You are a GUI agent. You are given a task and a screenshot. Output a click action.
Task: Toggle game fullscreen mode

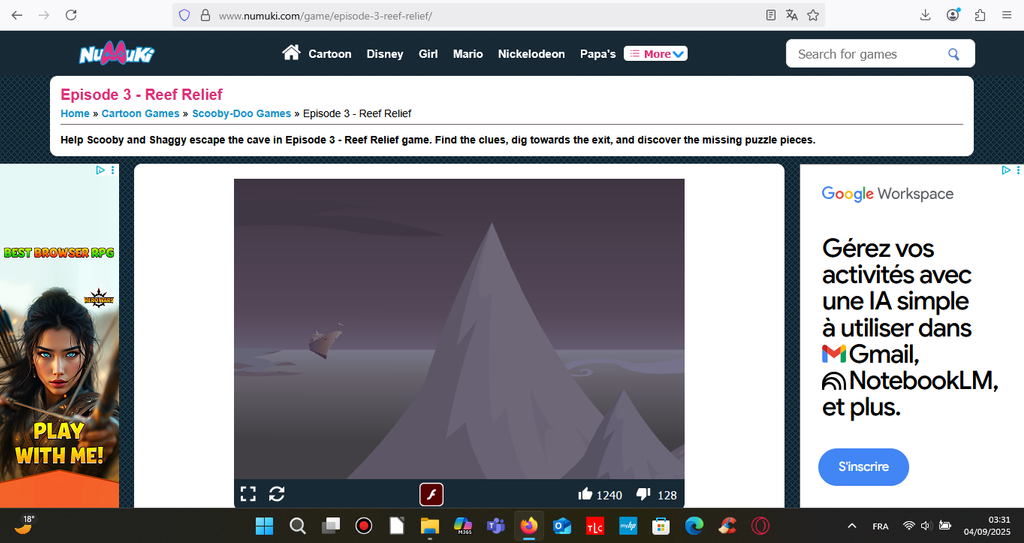coord(248,494)
